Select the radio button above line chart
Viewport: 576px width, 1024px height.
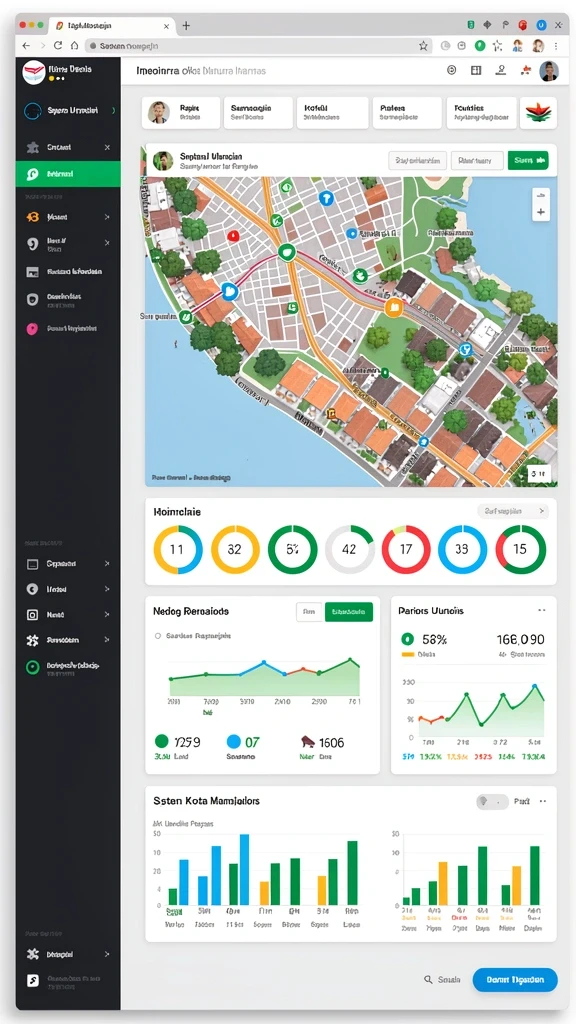(157, 635)
